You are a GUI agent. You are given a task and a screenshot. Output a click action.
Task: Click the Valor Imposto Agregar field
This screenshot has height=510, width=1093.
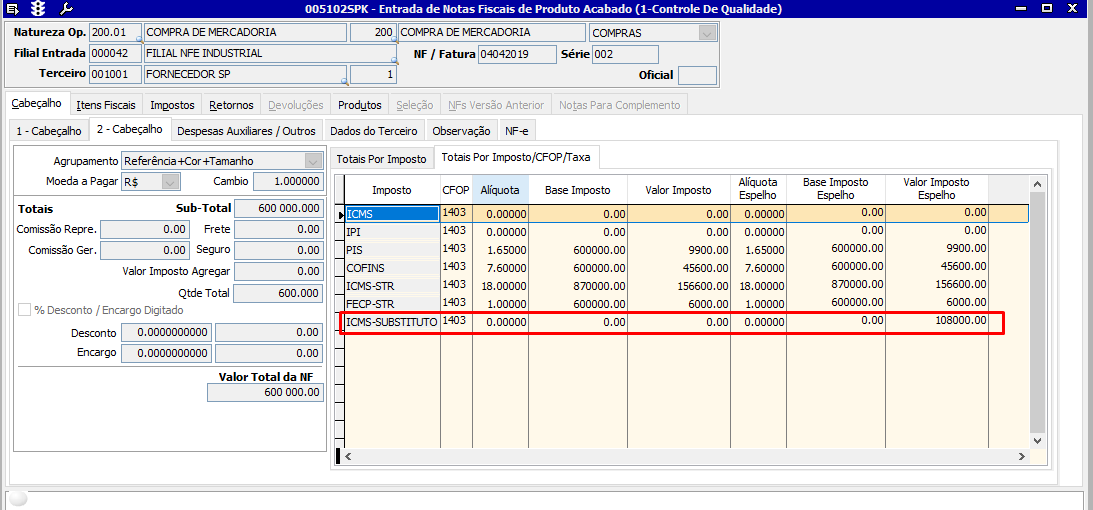tap(279, 271)
